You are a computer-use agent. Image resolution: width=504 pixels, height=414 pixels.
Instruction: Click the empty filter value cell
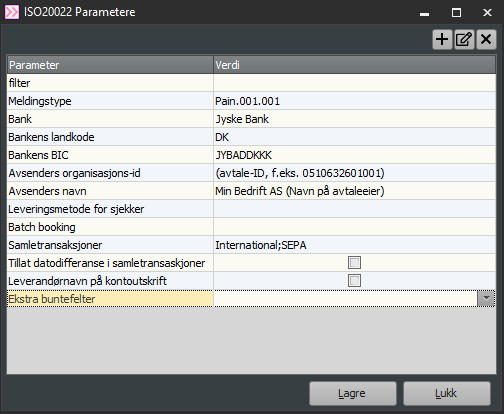[x=355, y=83]
